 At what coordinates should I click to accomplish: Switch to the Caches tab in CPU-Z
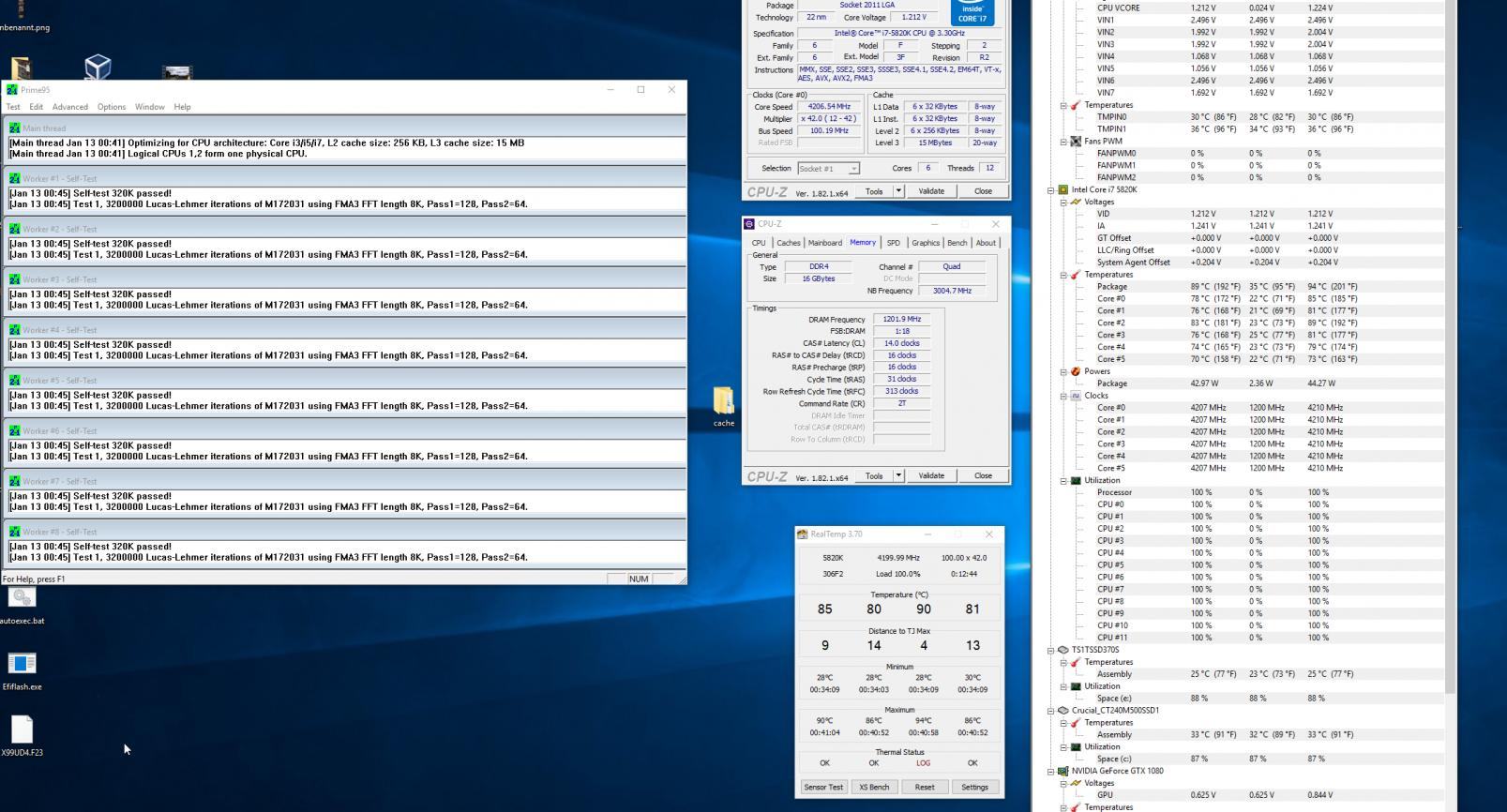coord(789,243)
